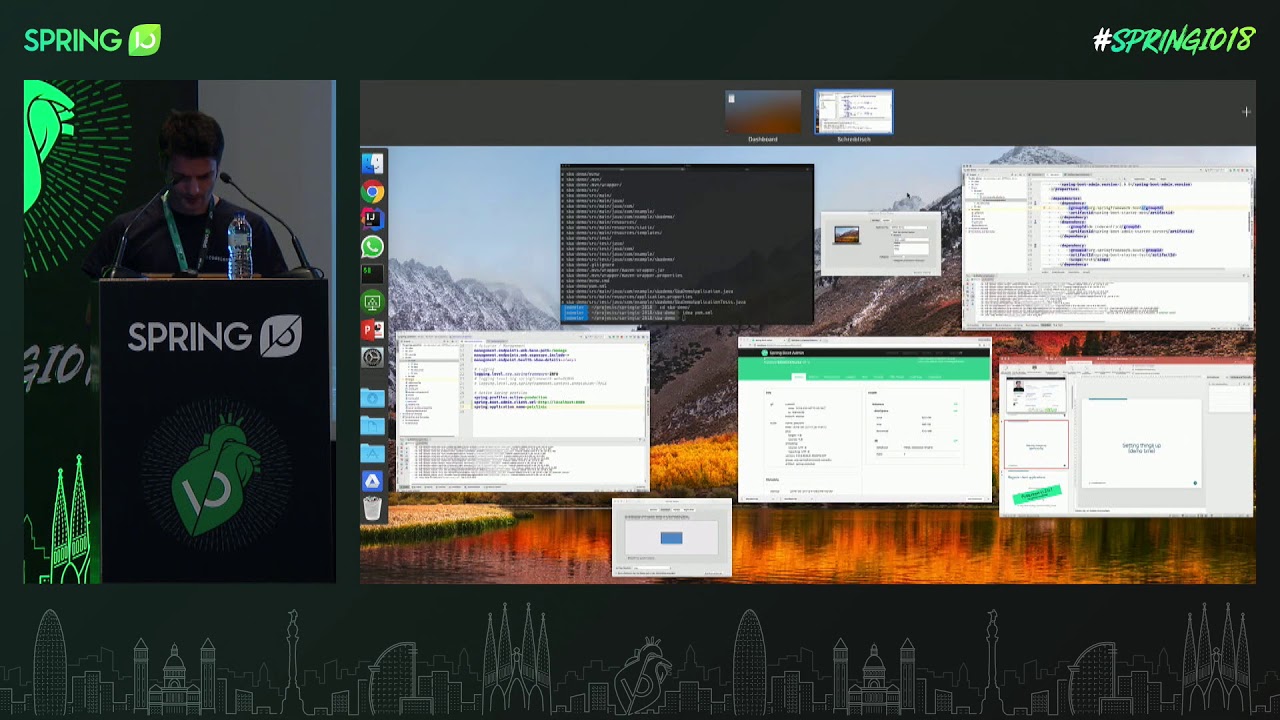Select the second tab in the Chrome window
Image resolution: width=1280 pixels, height=720 pixels.
(806, 339)
